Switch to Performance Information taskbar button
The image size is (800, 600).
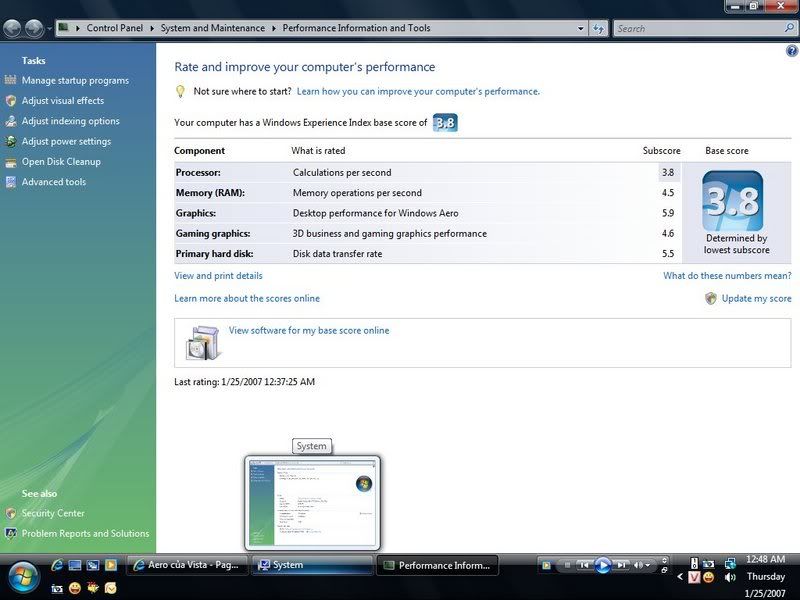click(437, 565)
